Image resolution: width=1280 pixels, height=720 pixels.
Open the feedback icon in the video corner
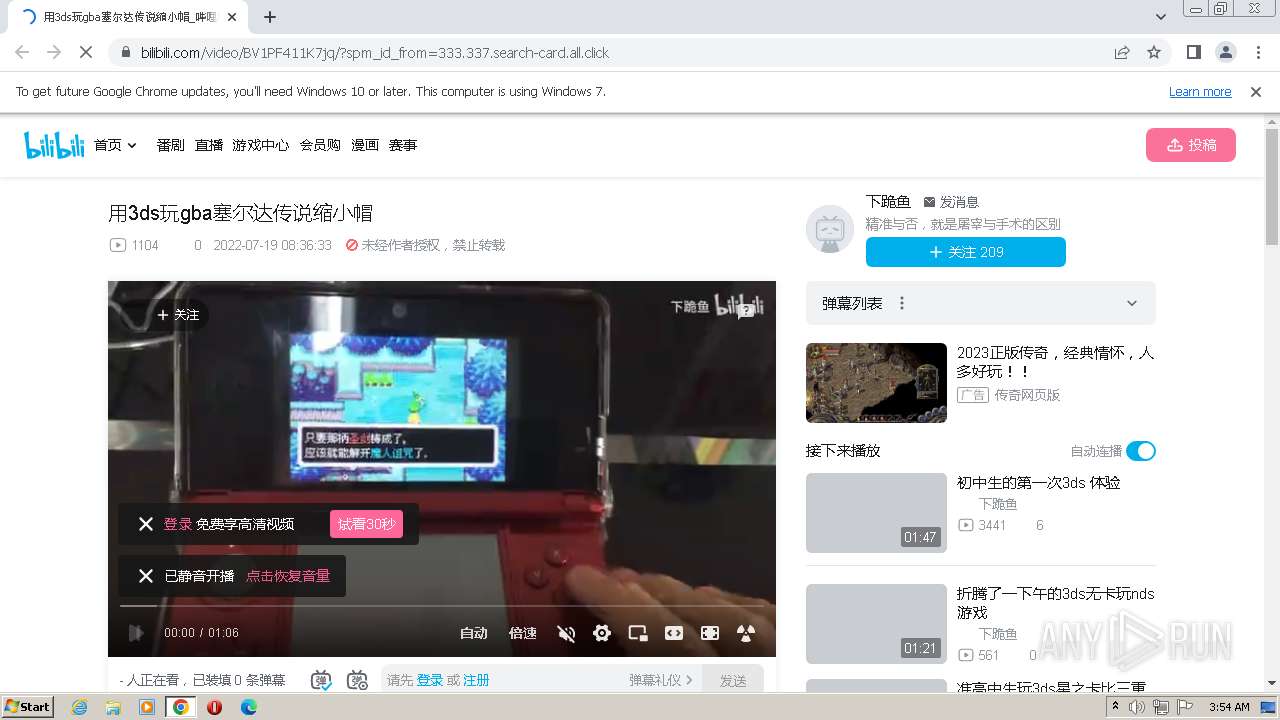point(746,311)
